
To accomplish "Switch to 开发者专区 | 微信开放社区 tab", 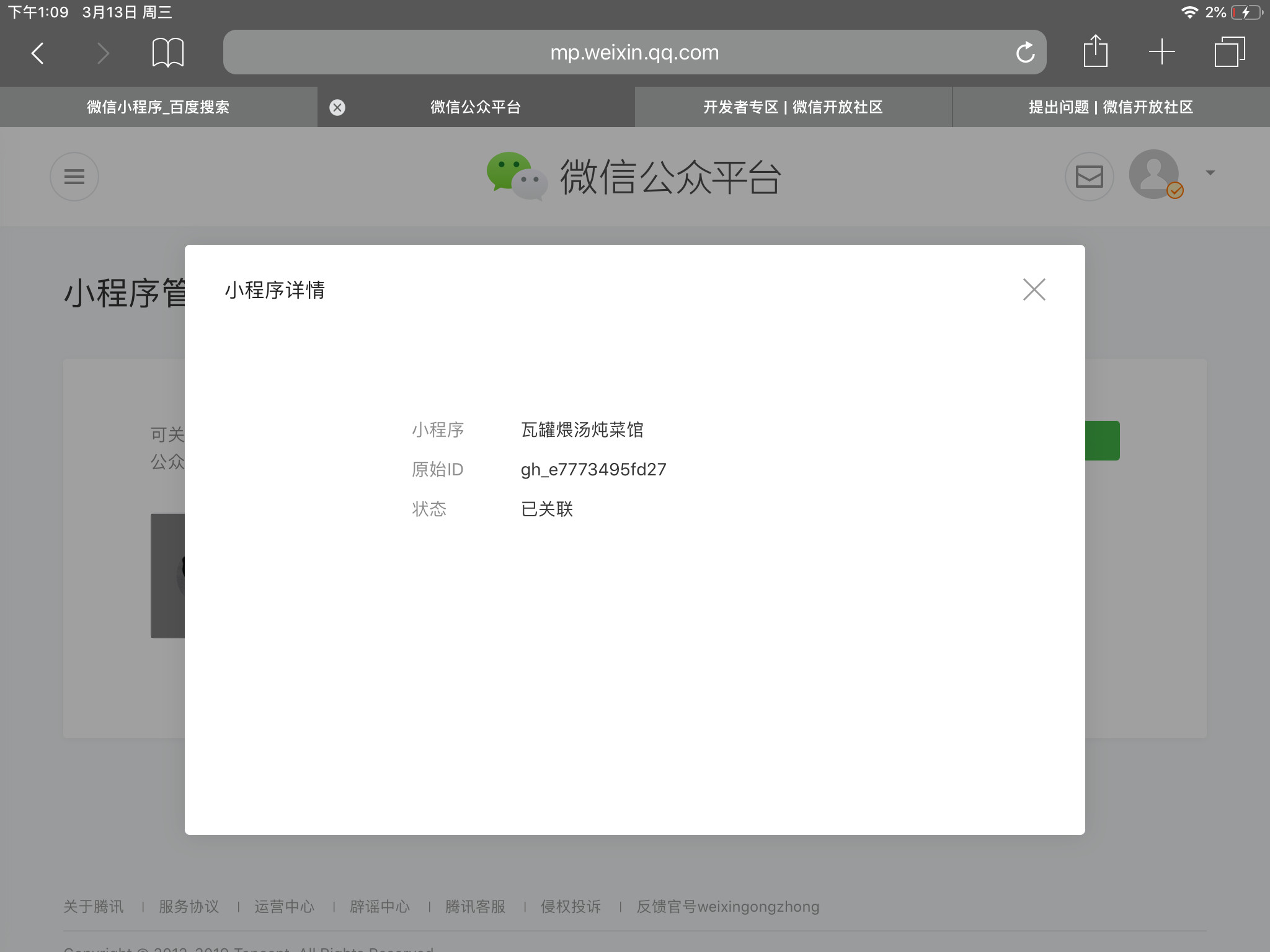I will 793,107.
